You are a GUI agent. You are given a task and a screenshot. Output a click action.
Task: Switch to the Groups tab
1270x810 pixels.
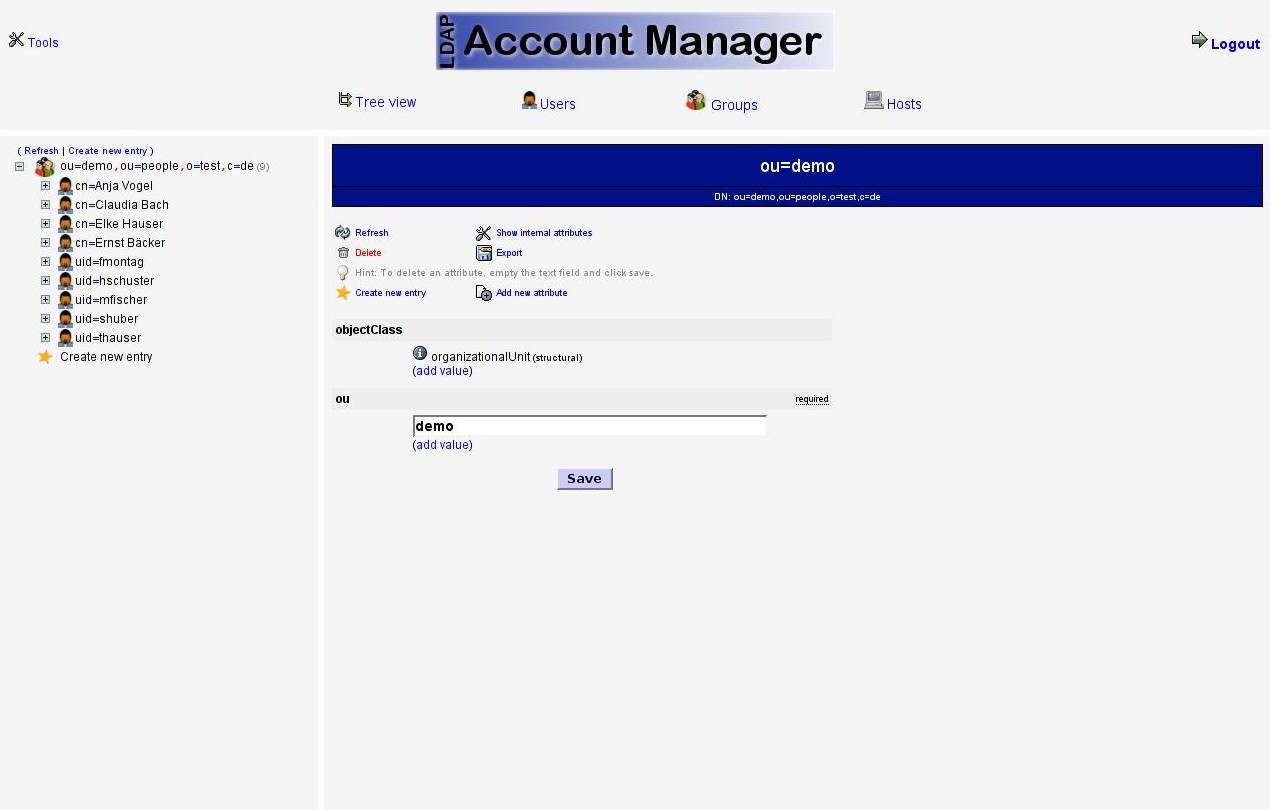(x=722, y=103)
